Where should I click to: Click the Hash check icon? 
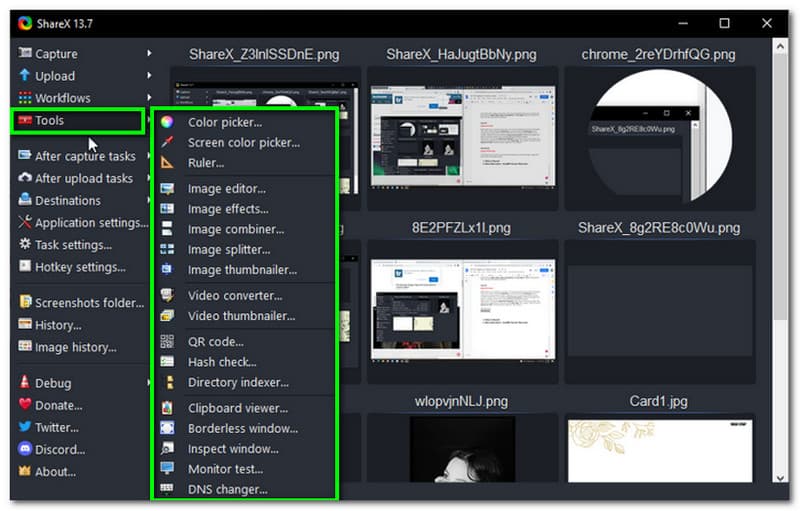[x=167, y=362]
